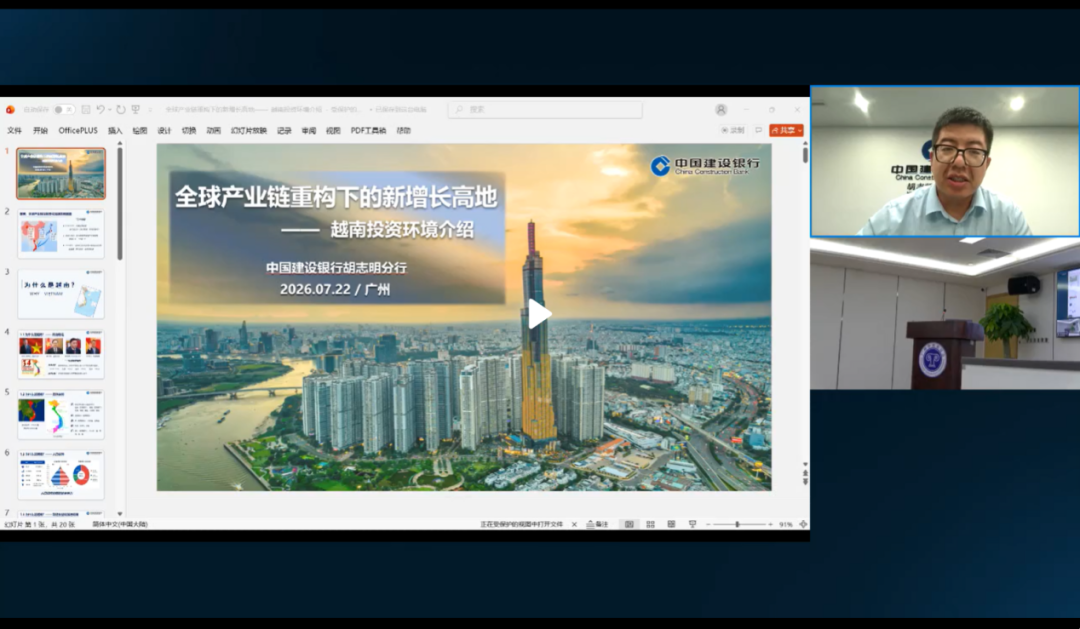This screenshot has height=629, width=1080.
Task: Select the 设计 ribbon tab
Action: (x=164, y=130)
